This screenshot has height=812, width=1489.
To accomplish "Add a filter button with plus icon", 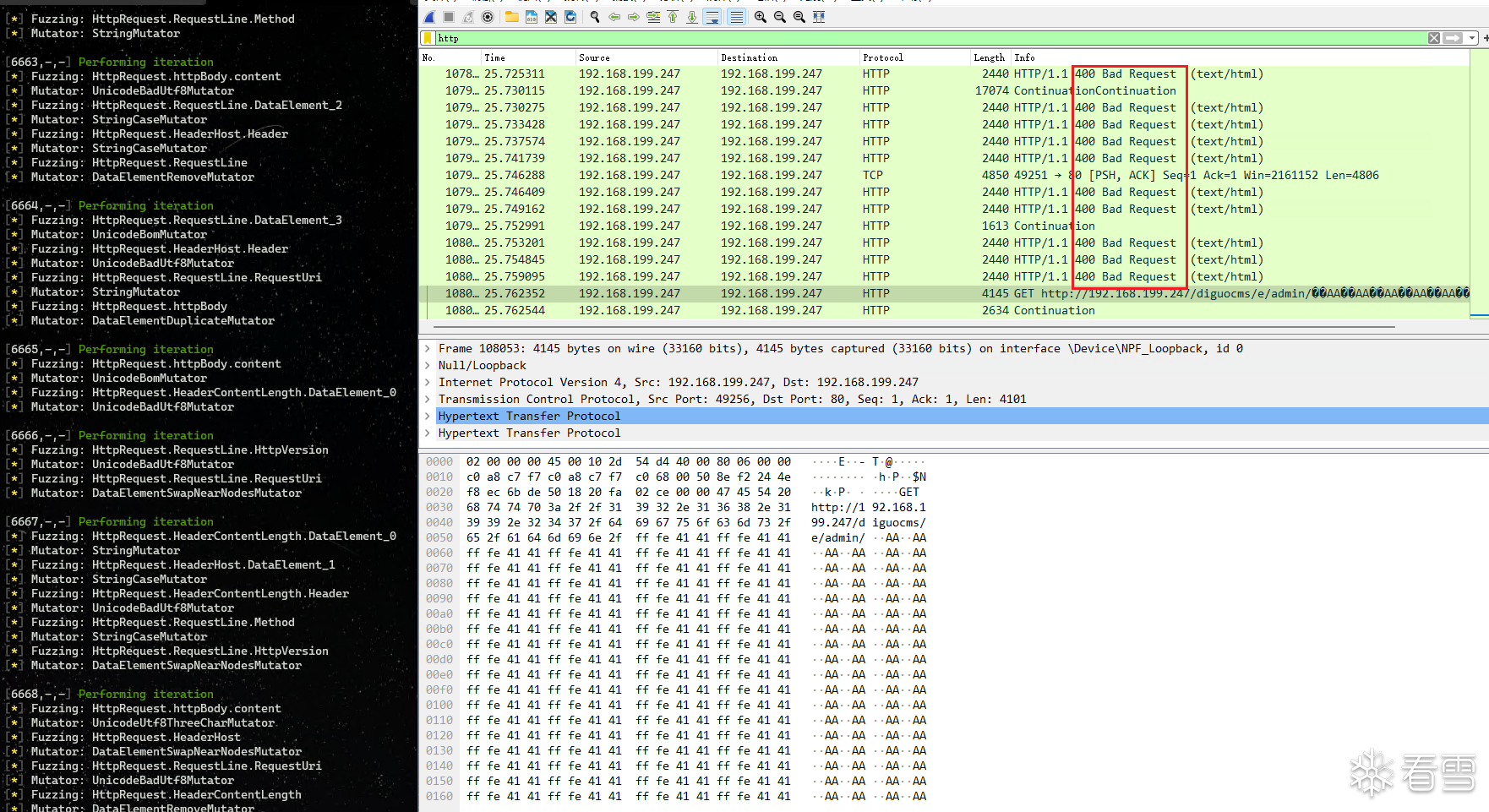I will tap(1486, 38).
